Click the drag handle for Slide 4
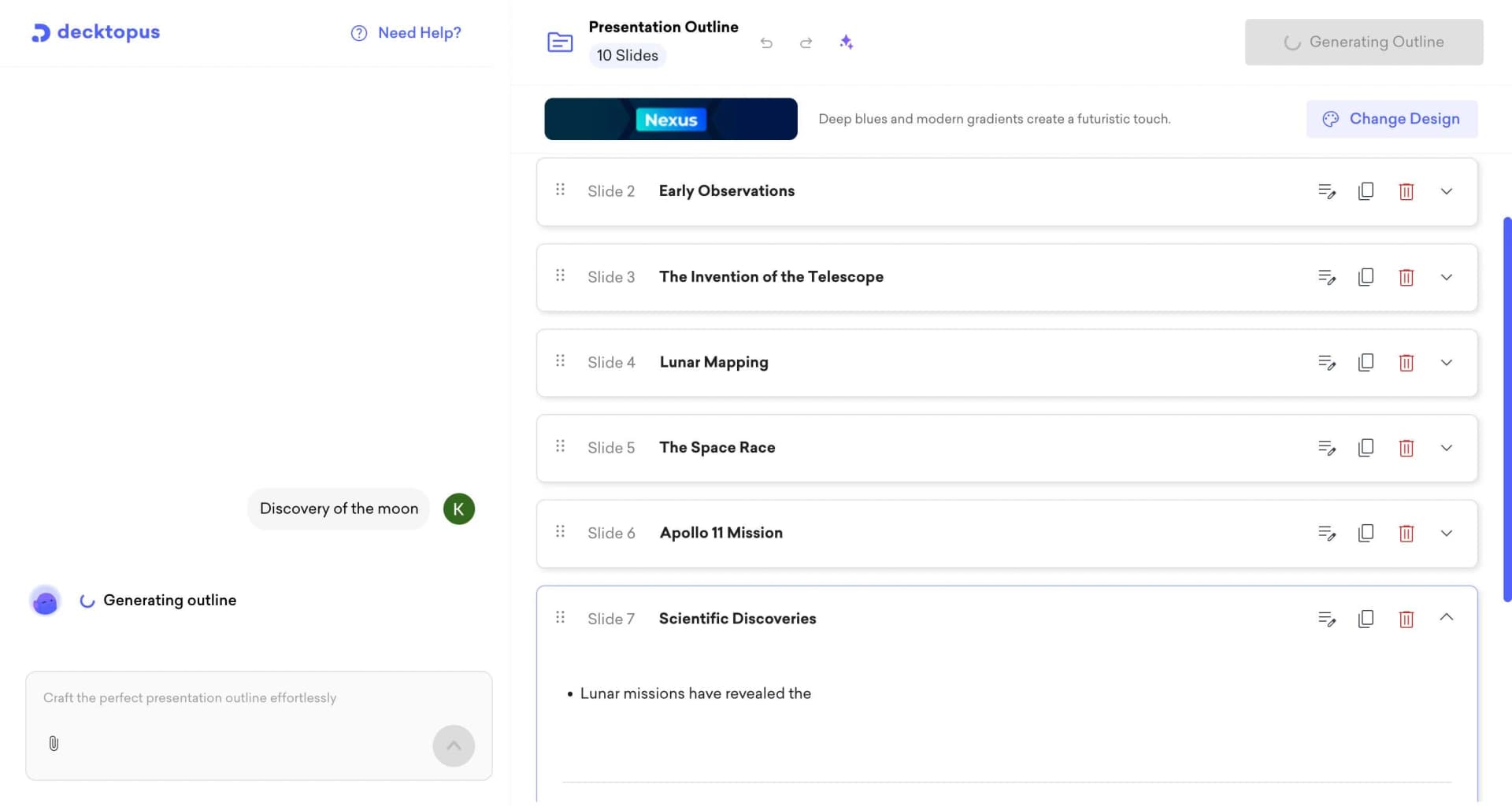 [x=560, y=360]
